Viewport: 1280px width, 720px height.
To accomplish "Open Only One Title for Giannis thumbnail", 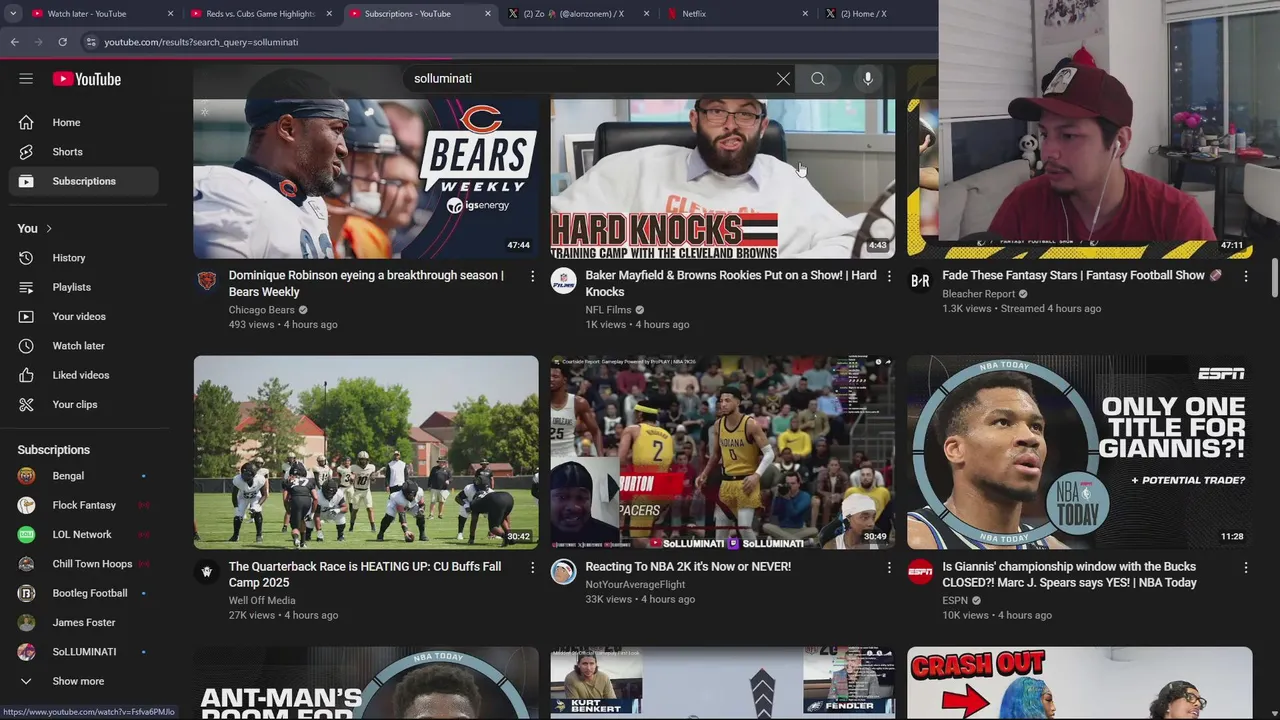I will (1079, 452).
